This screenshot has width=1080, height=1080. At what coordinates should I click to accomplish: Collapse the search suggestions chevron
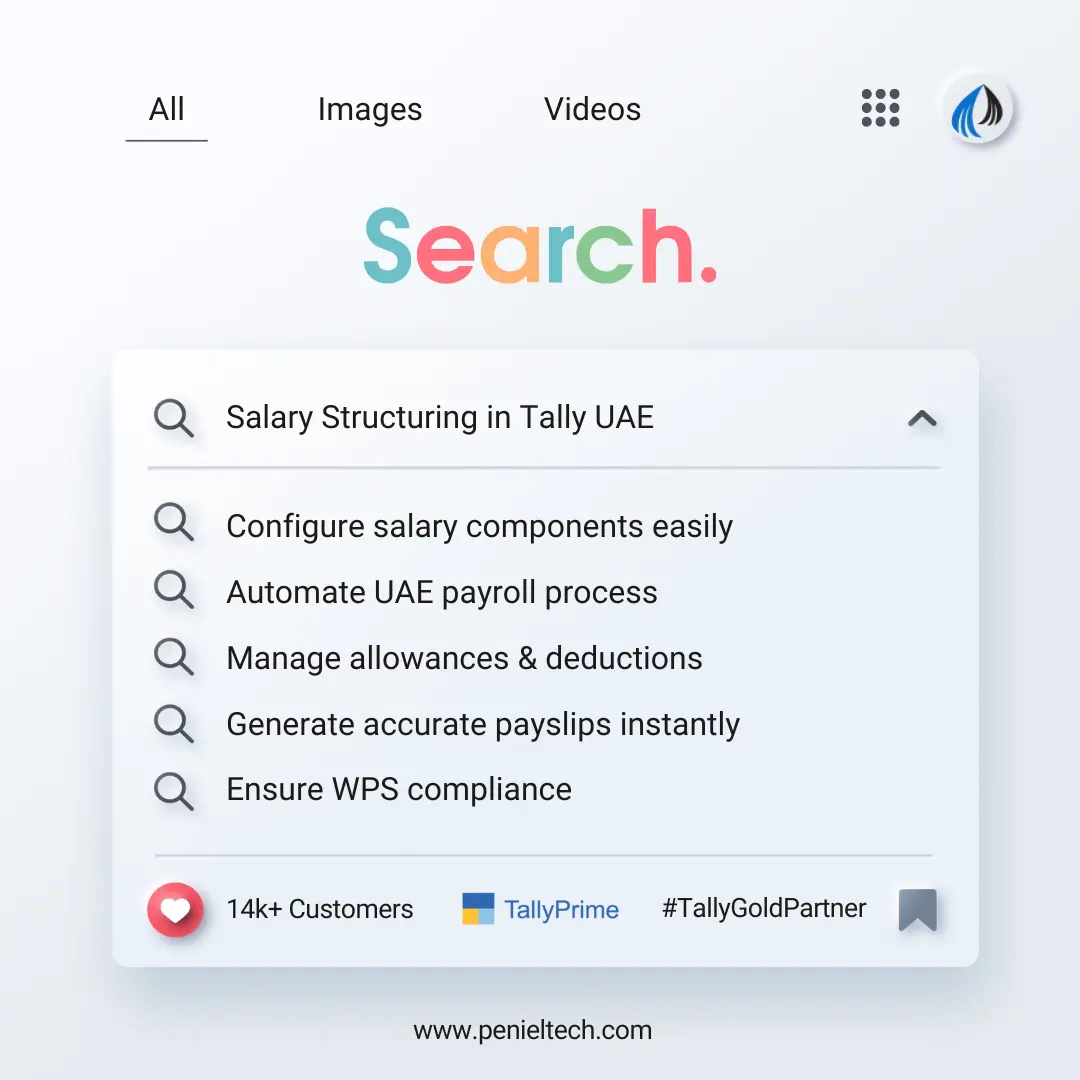point(921,419)
